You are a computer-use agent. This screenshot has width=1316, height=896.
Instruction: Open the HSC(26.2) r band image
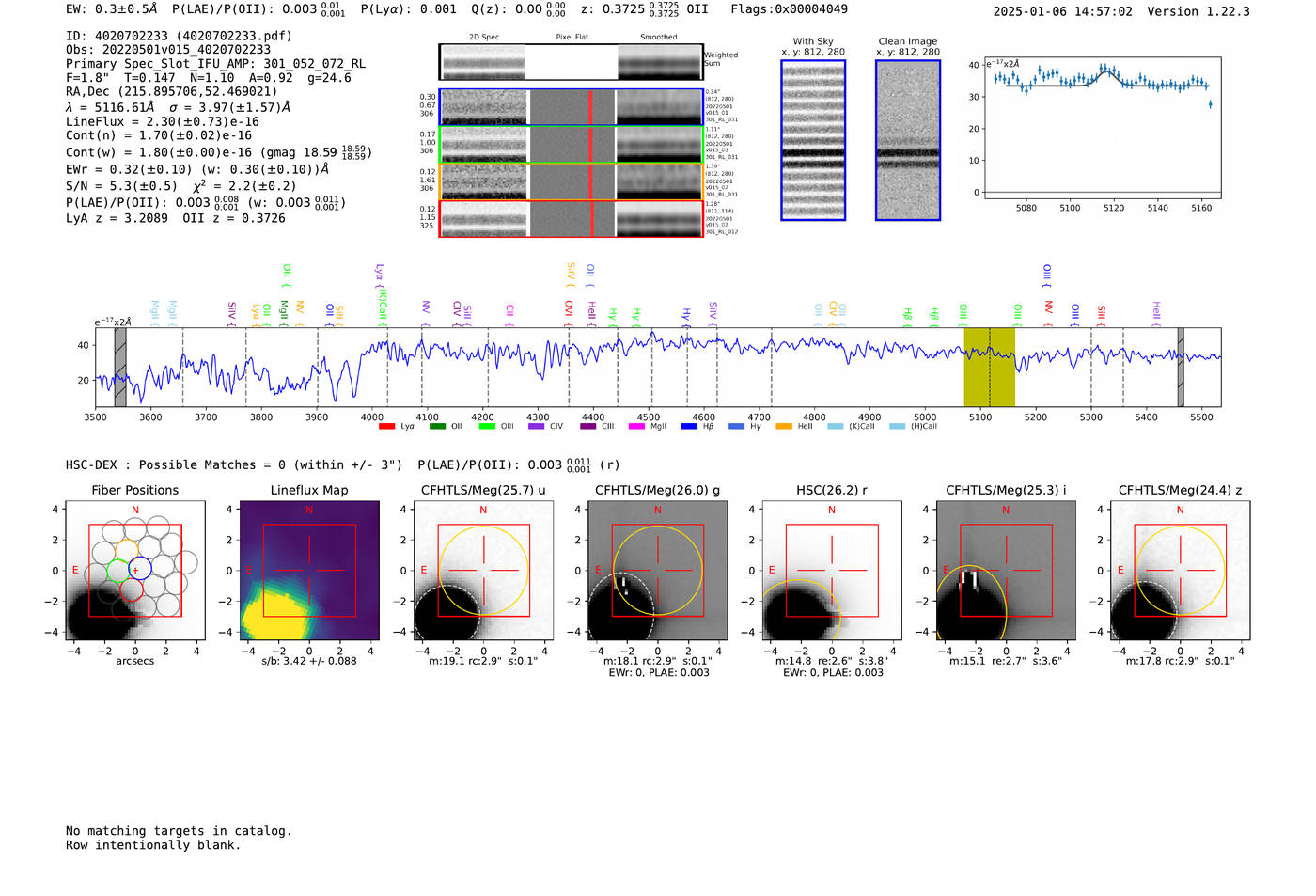[x=831, y=571]
